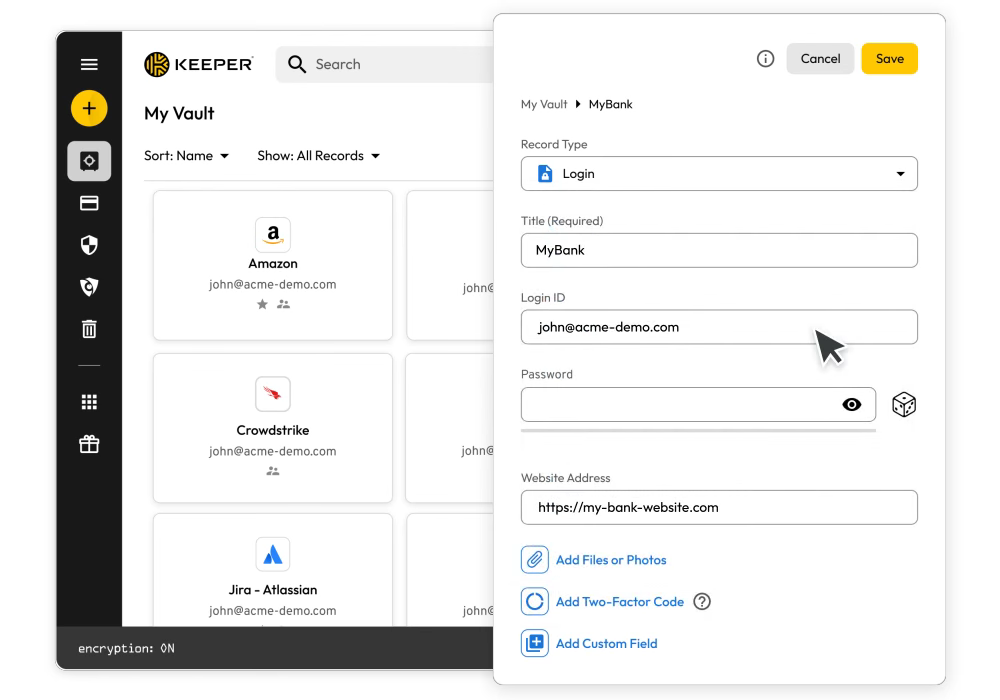Open the Show: All Records filter

(x=318, y=156)
